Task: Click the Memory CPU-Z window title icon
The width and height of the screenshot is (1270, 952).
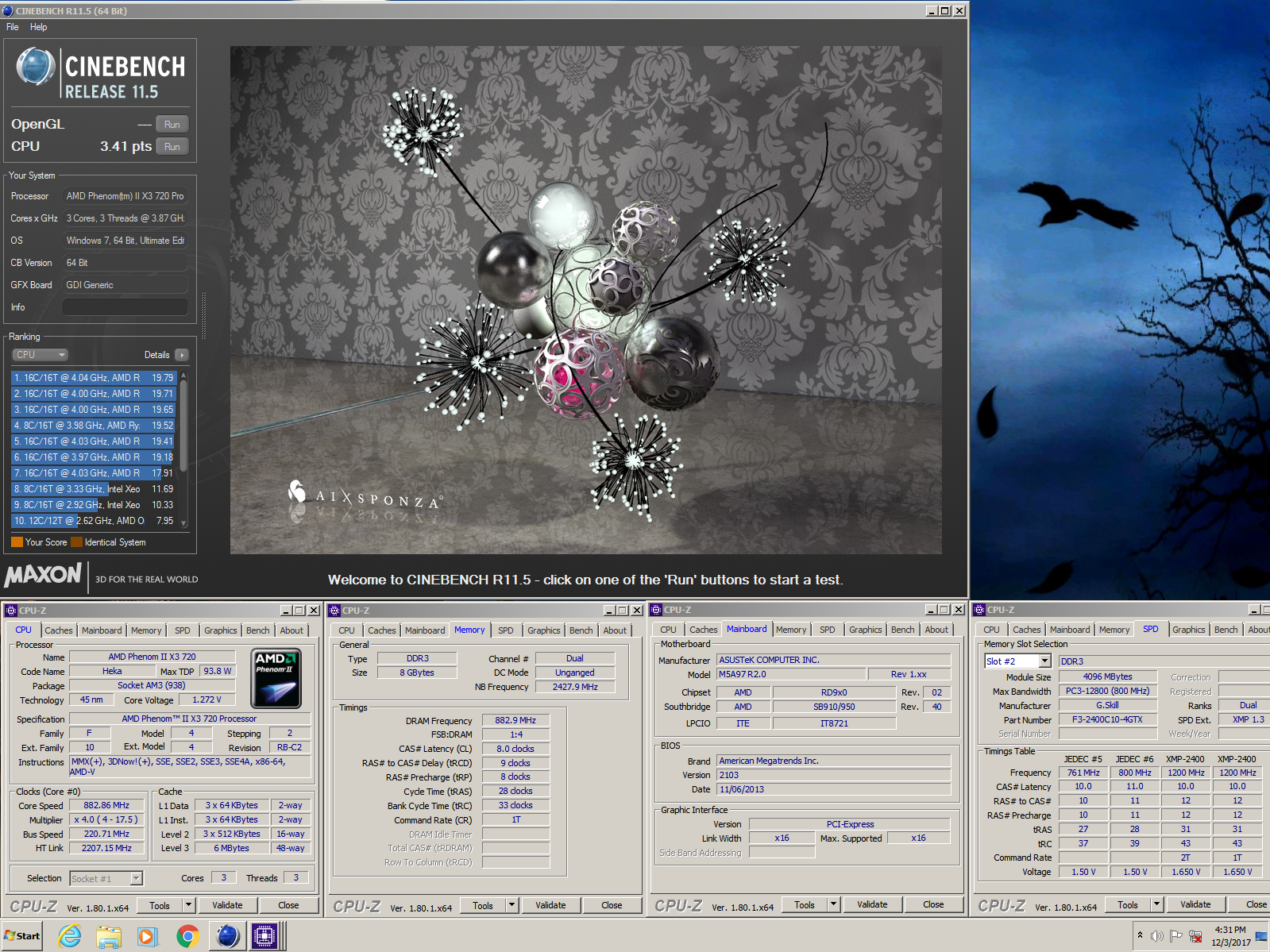Action: pyautogui.click(x=334, y=611)
